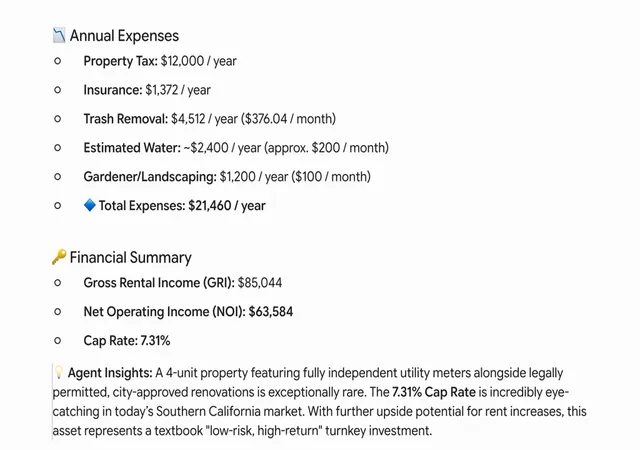
Task: Click the Net Operating Income $63,584 value
Action: pyautogui.click(x=271, y=312)
